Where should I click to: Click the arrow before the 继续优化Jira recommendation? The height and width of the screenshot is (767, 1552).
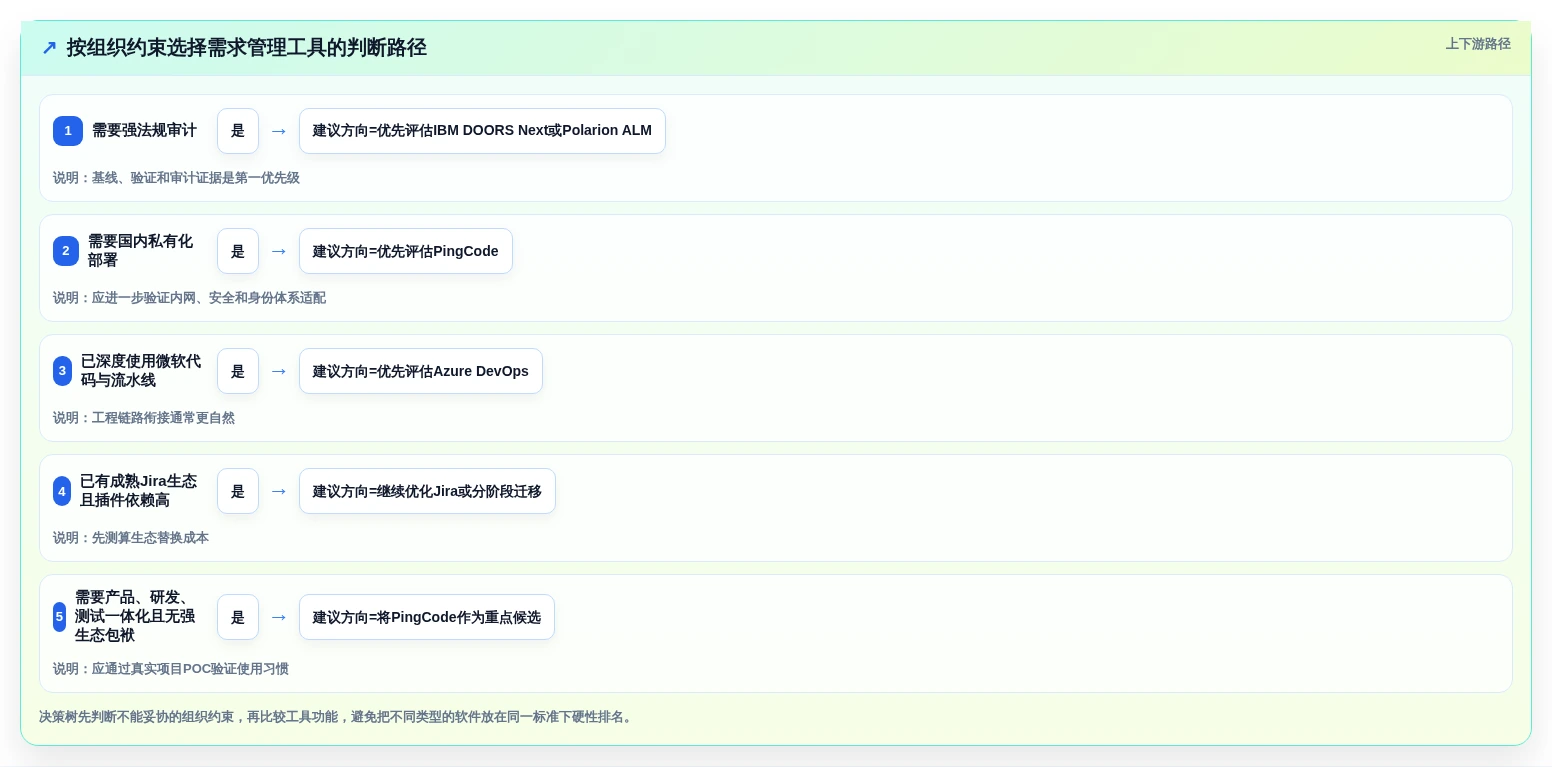279,491
